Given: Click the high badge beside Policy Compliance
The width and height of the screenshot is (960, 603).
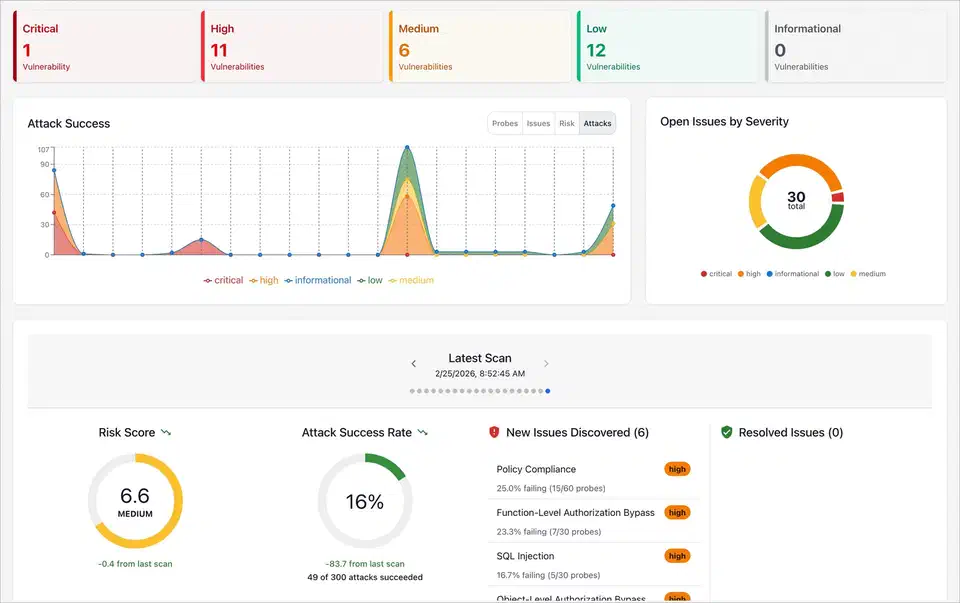Looking at the screenshot, I should (x=677, y=469).
